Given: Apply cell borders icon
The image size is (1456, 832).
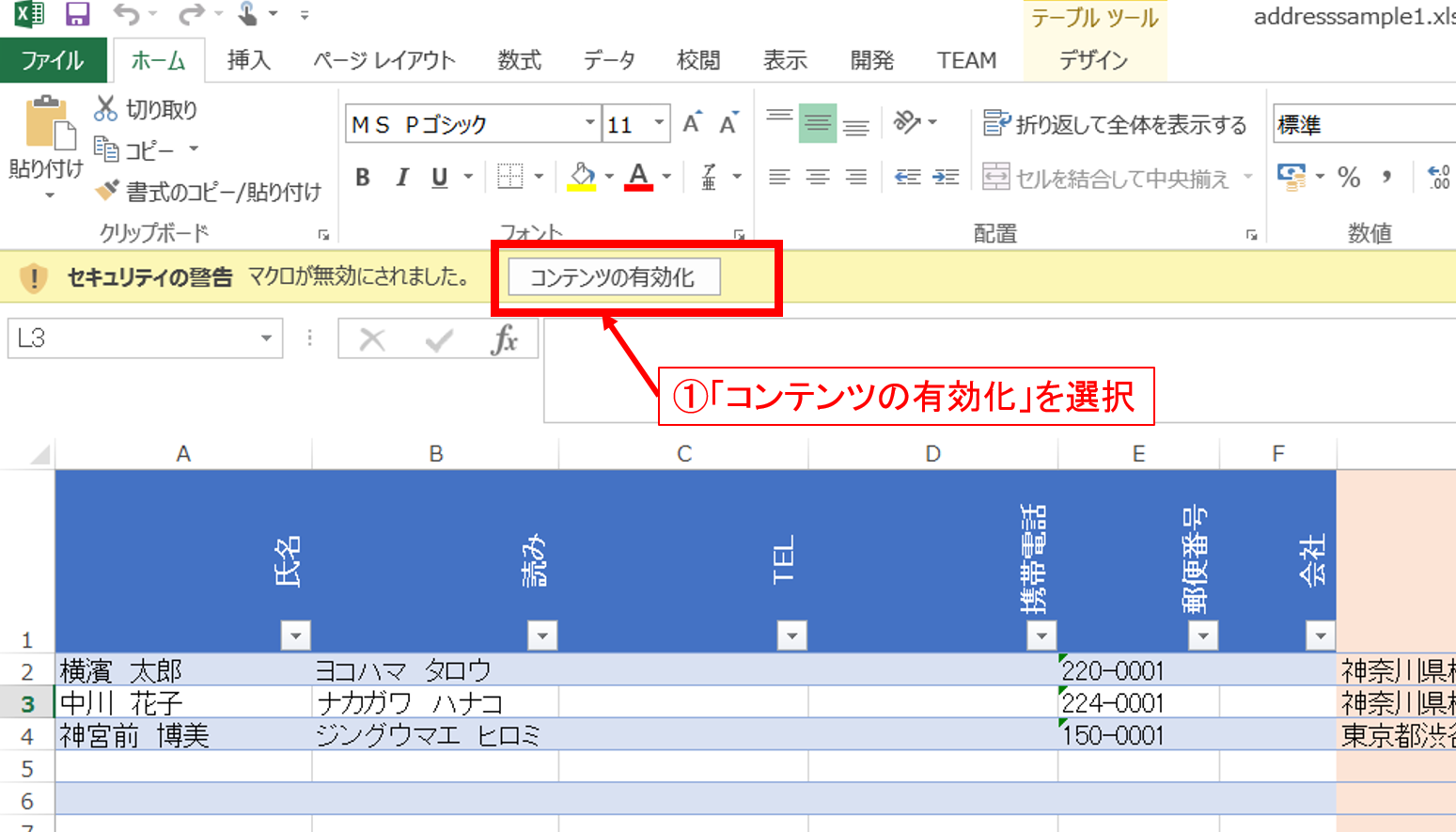Looking at the screenshot, I should point(509,176).
